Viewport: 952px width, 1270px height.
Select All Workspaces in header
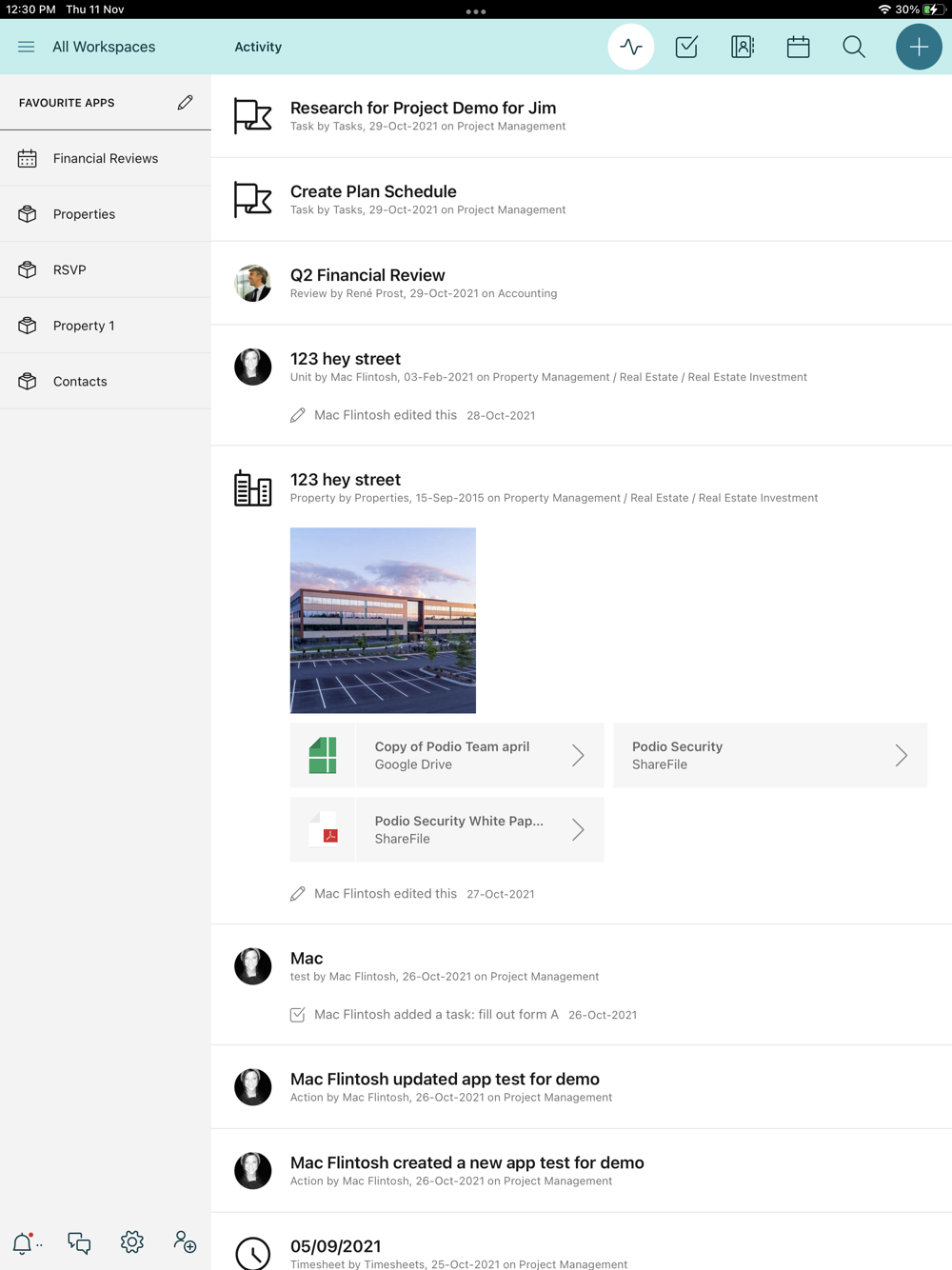(x=104, y=47)
